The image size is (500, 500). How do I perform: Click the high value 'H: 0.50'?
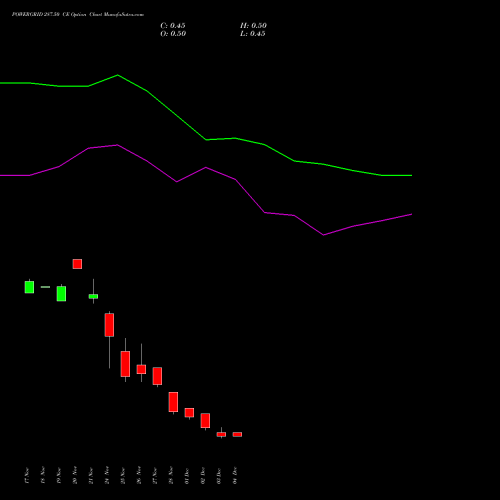click(x=253, y=26)
